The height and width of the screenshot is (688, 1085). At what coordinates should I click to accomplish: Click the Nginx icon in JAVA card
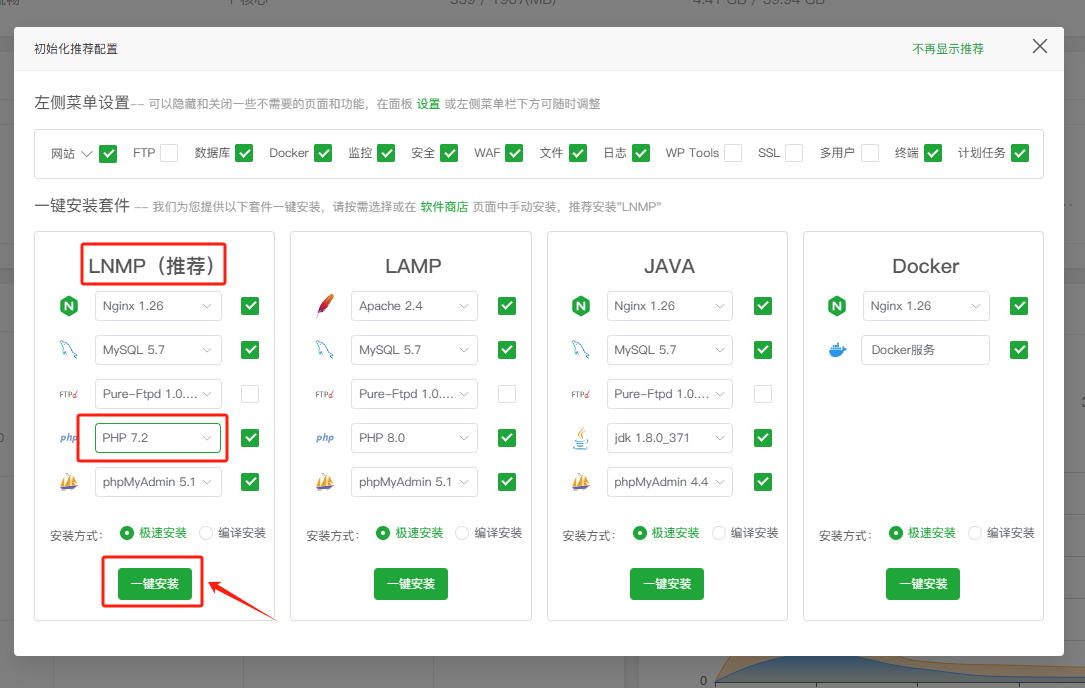tap(581, 306)
